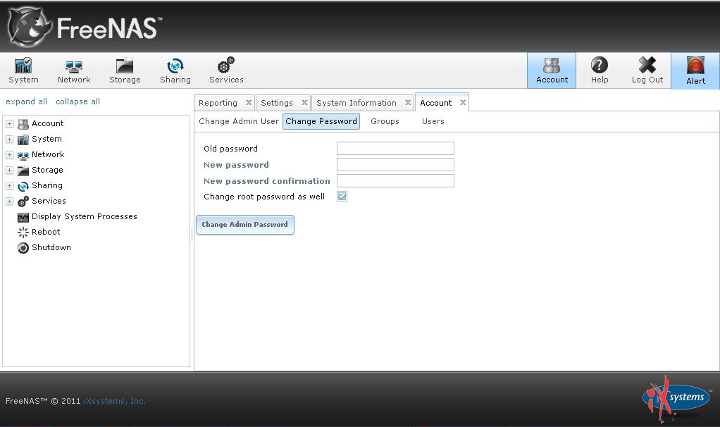720x427 pixels.
Task: Expand the Account tree node
Action: [9, 124]
